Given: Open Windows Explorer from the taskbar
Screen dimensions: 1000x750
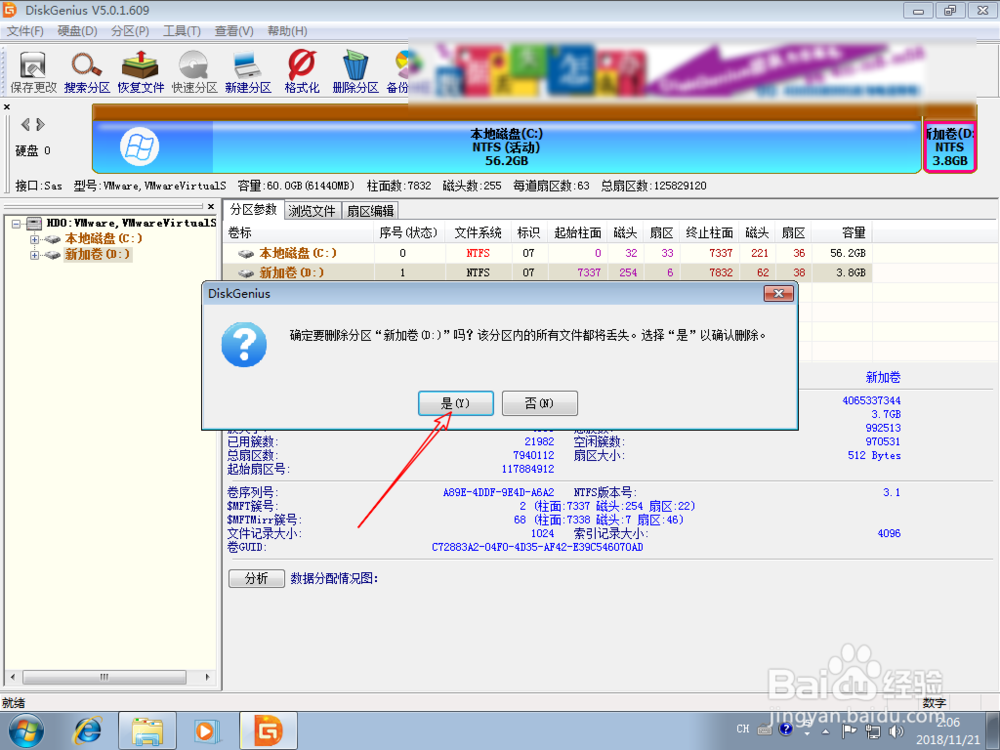Looking at the screenshot, I should tap(147, 731).
